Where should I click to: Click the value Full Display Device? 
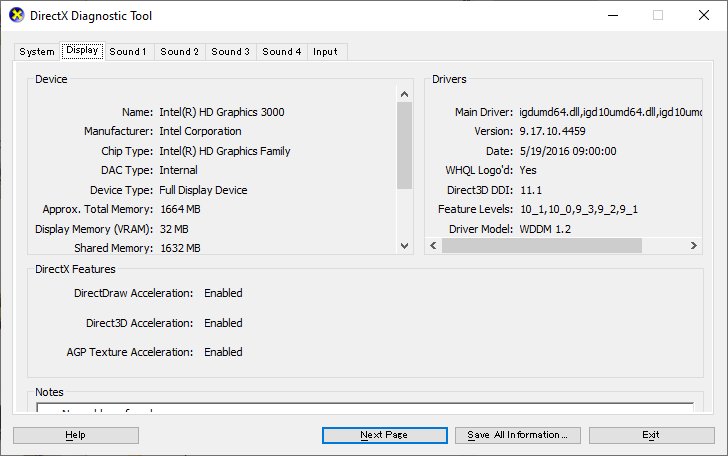pyautogui.click(x=203, y=190)
